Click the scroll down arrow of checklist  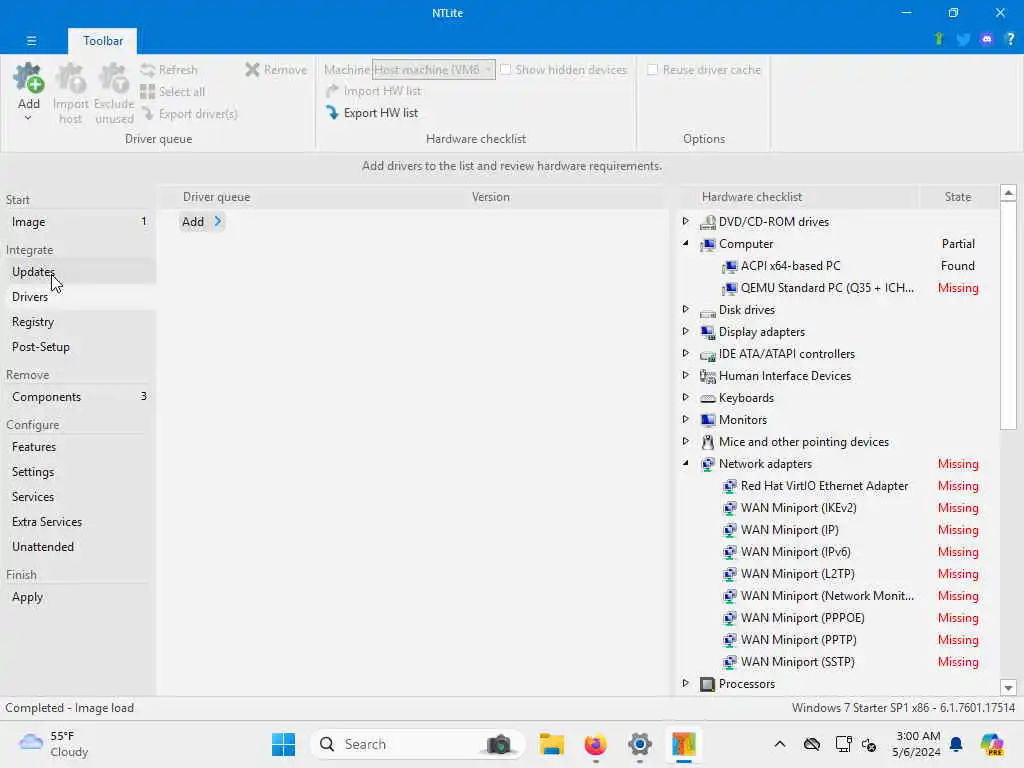(1008, 687)
